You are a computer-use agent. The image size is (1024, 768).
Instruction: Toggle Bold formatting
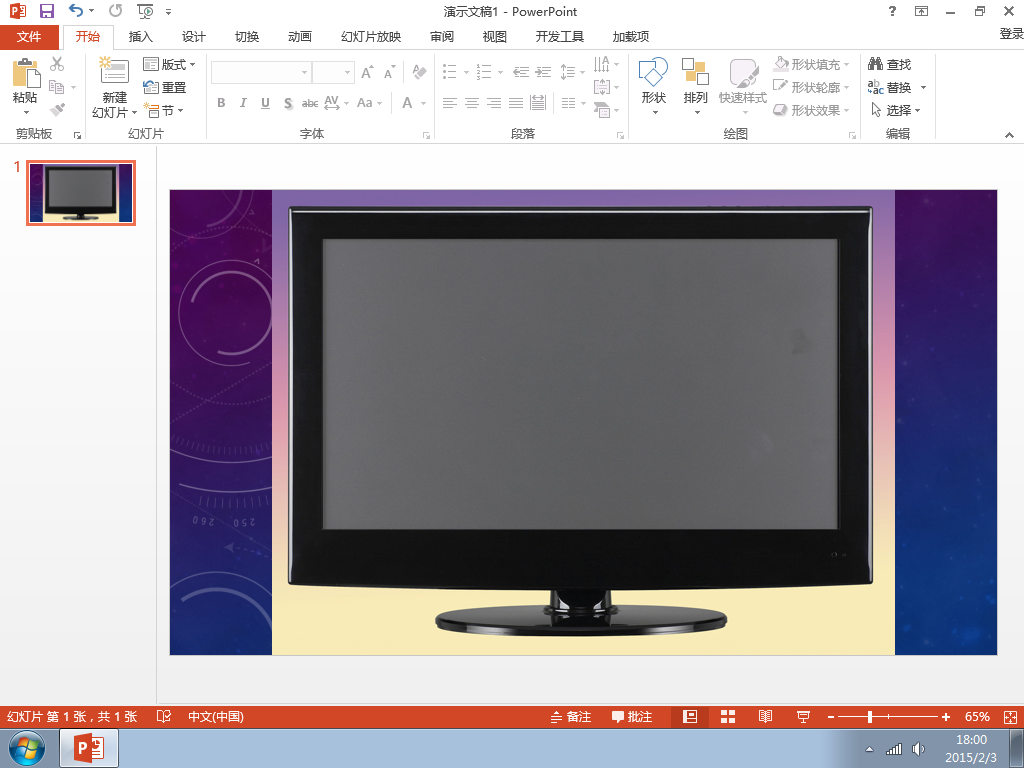pyautogui.click(x=221, y=103)
